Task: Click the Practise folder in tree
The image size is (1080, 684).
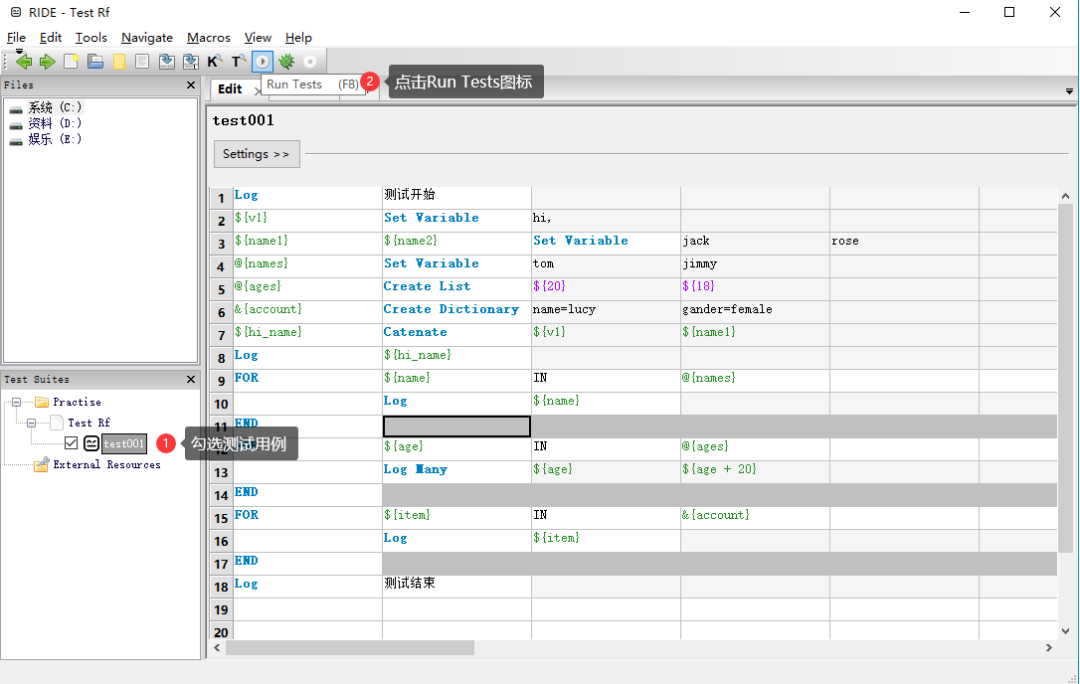Action: (76, 402)
